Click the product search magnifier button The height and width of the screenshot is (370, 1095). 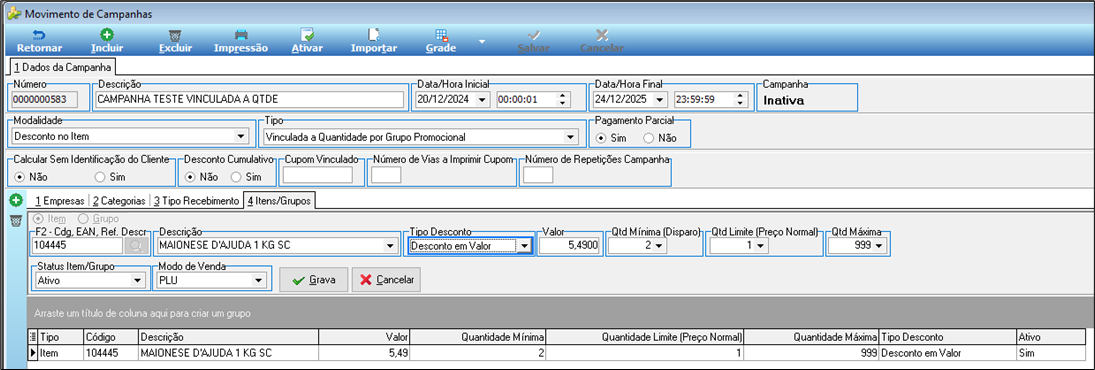click(x=135, y=245)
